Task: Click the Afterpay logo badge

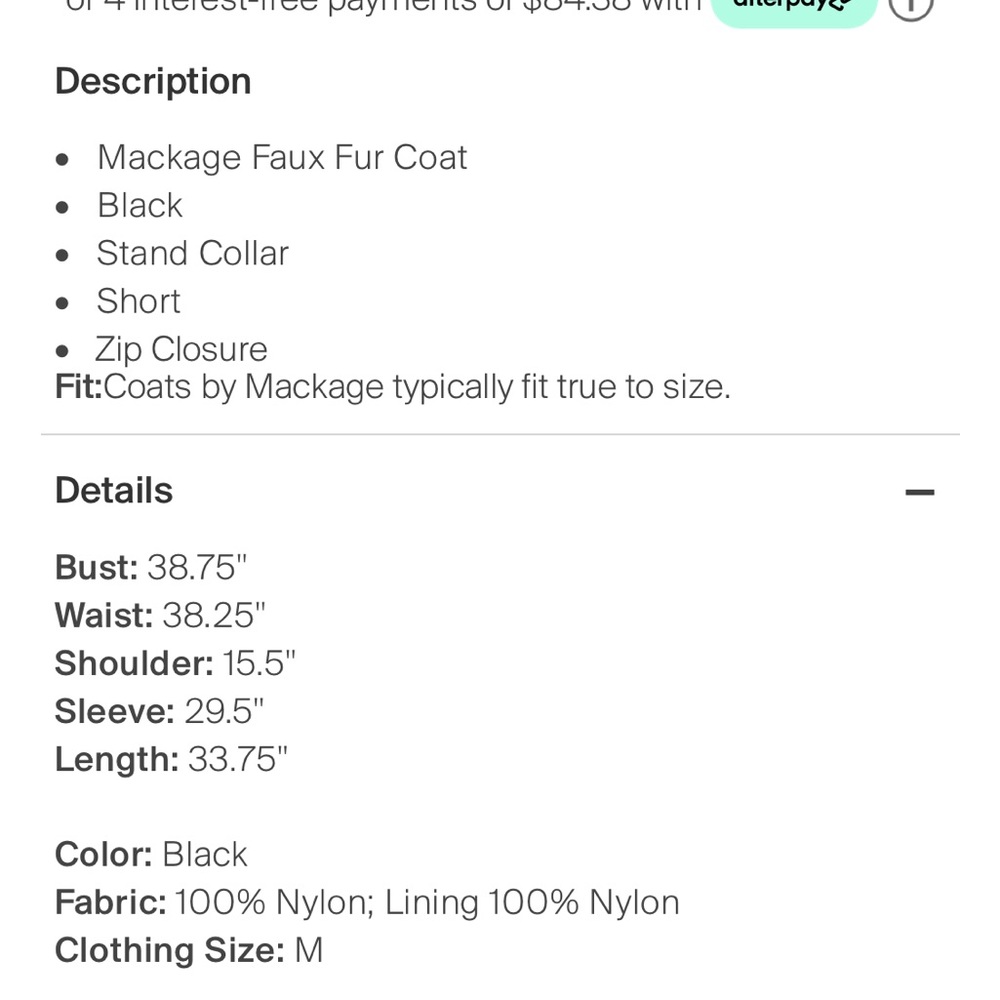Action: tap(795, 5)
